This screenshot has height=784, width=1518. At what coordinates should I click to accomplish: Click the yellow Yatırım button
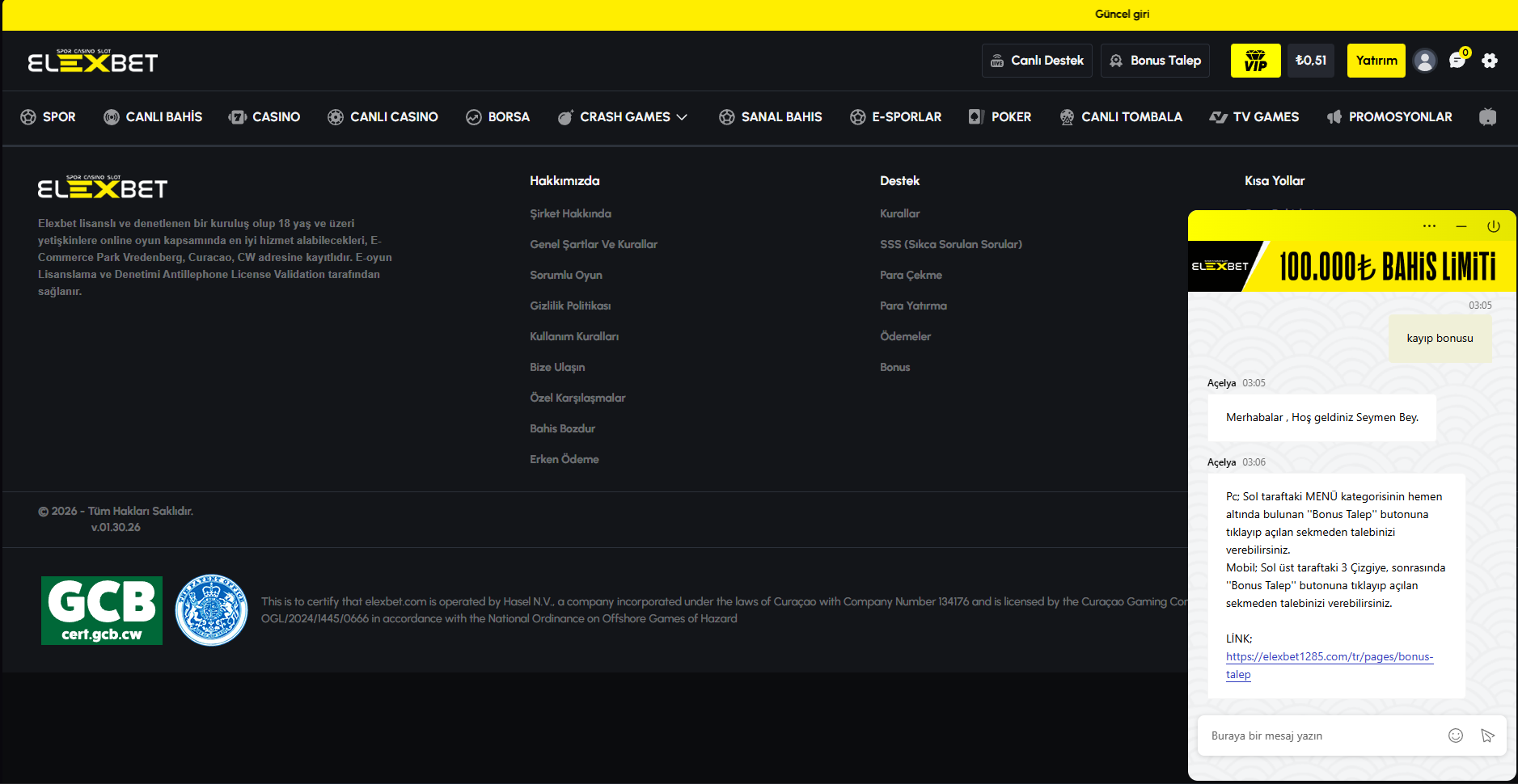1376,61
